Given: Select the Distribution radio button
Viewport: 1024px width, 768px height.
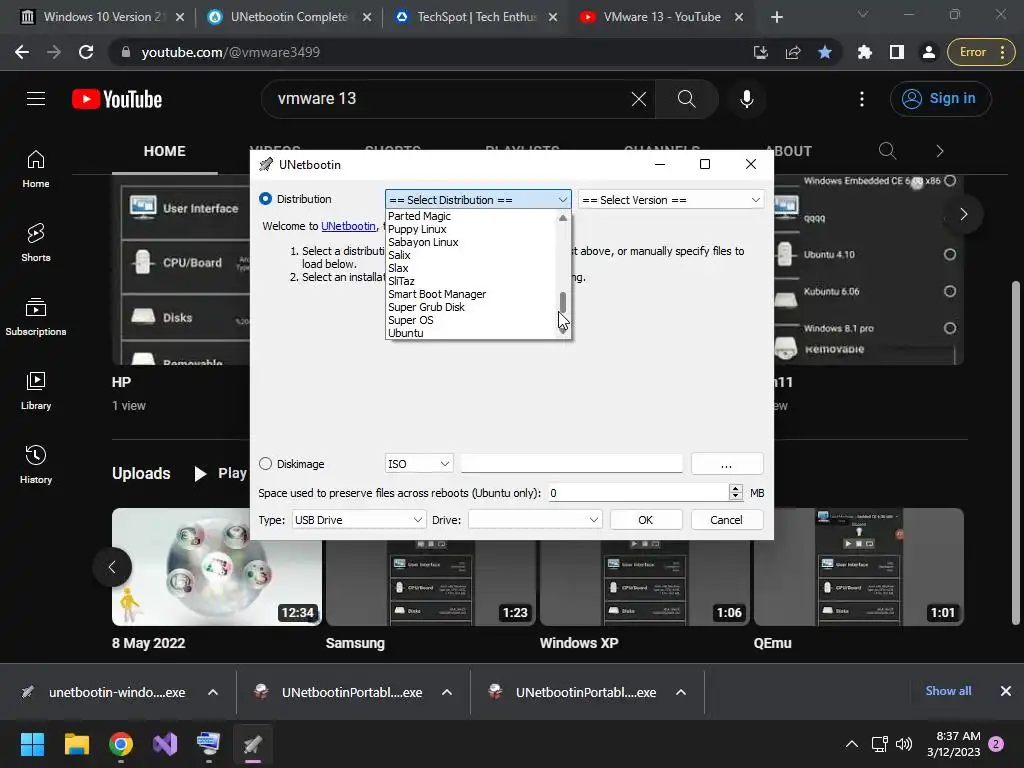Looking at the screenshot, I should coord(265,199).
